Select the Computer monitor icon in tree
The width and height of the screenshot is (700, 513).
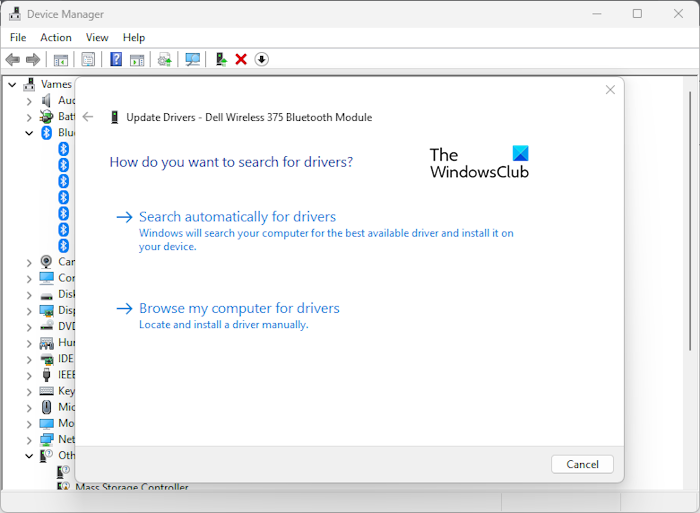click(x=46, y=278)
